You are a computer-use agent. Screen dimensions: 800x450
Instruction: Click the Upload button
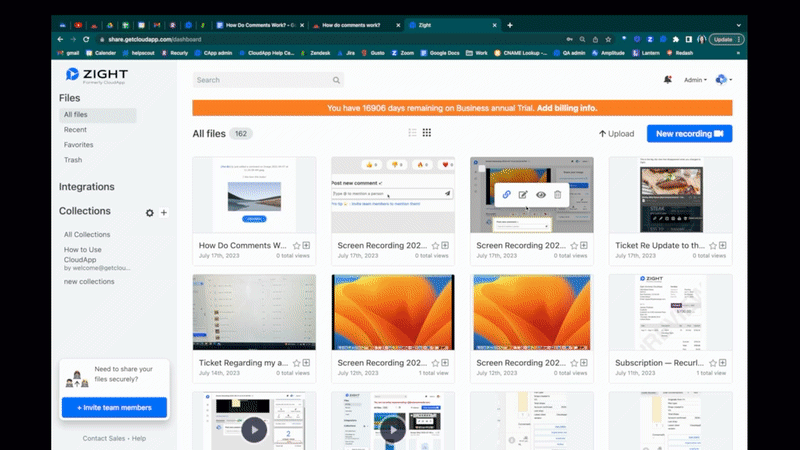coord(616,134)
